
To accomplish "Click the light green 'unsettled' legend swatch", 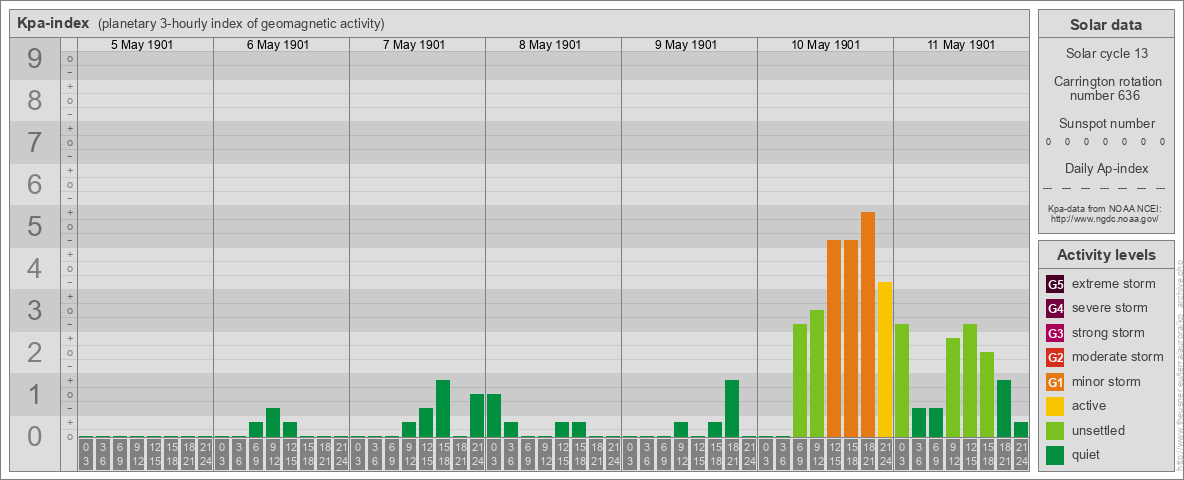I will click(x=1055, y=430).
